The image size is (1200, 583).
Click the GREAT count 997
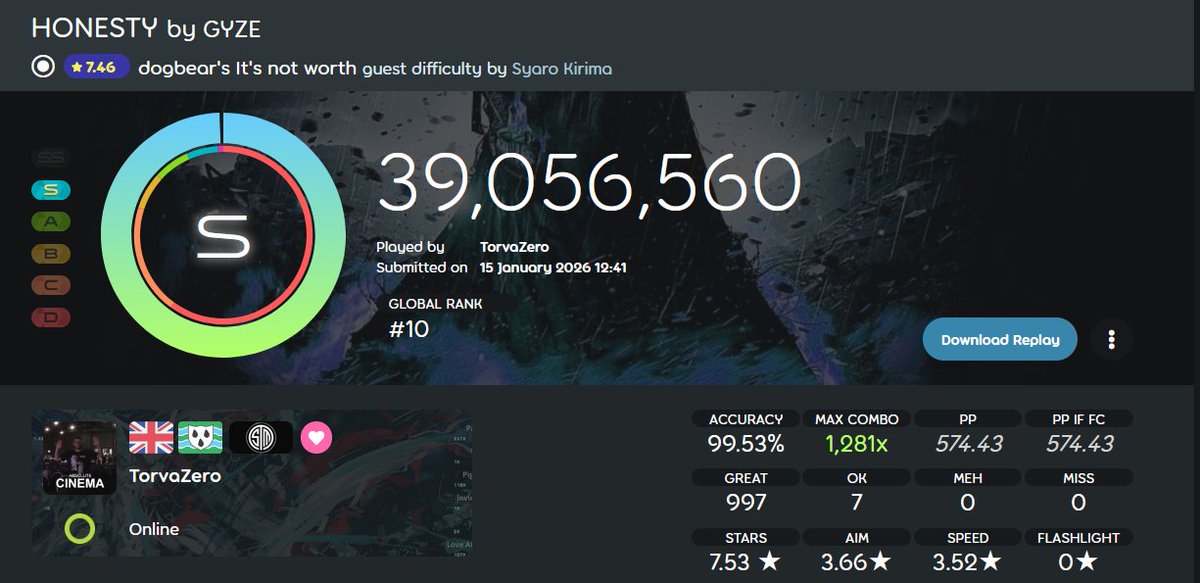click(x=746, y=501)
